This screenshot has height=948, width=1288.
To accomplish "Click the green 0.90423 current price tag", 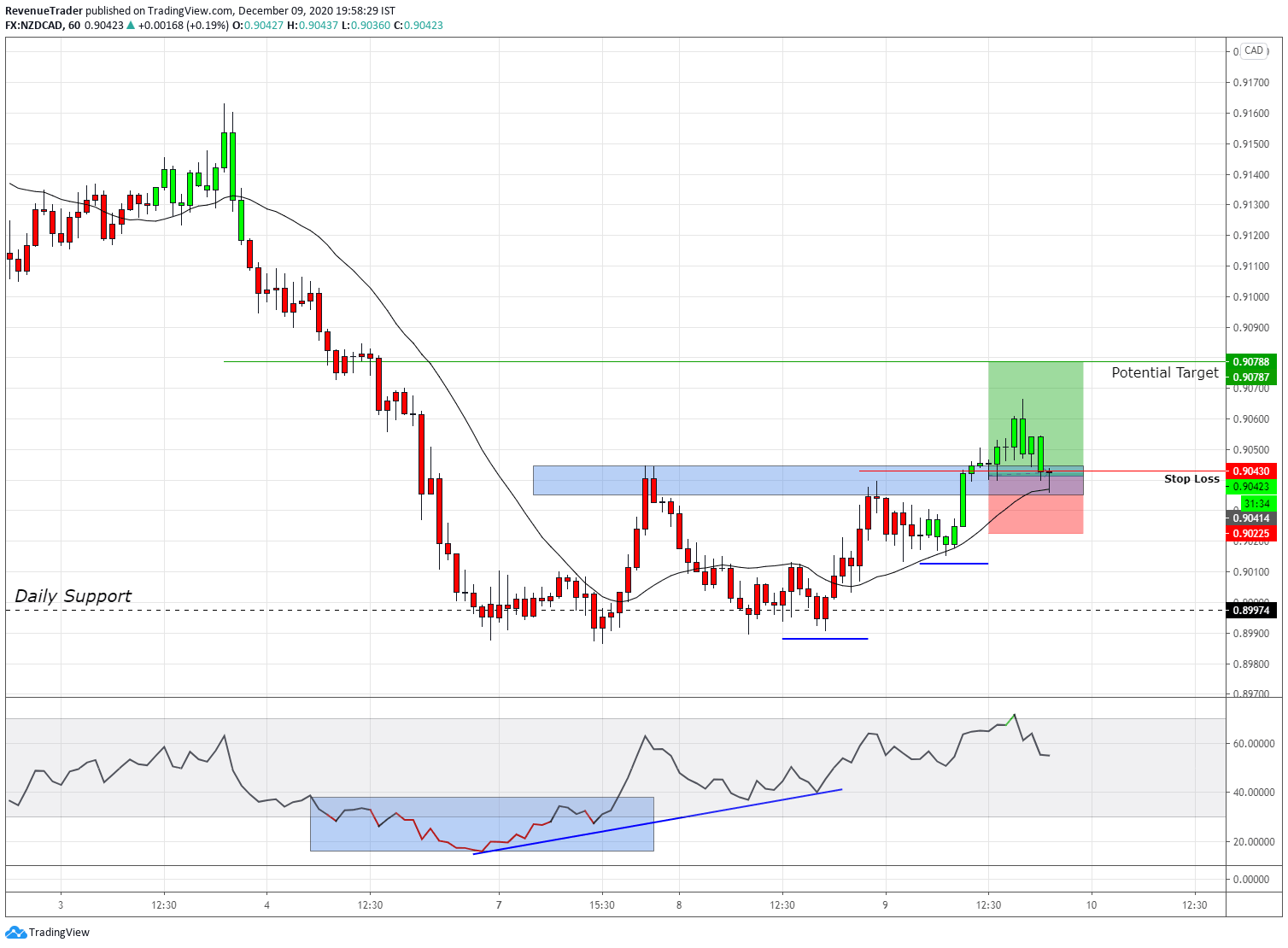I will point(1251,487).
